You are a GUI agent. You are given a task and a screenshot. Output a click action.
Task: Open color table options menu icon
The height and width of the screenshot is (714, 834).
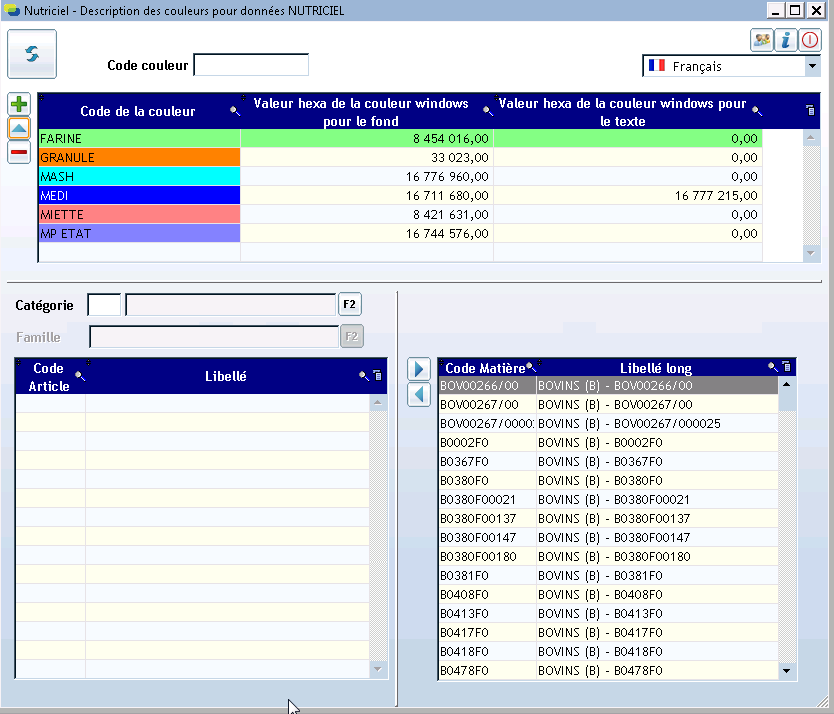click(x=810, y=110)
